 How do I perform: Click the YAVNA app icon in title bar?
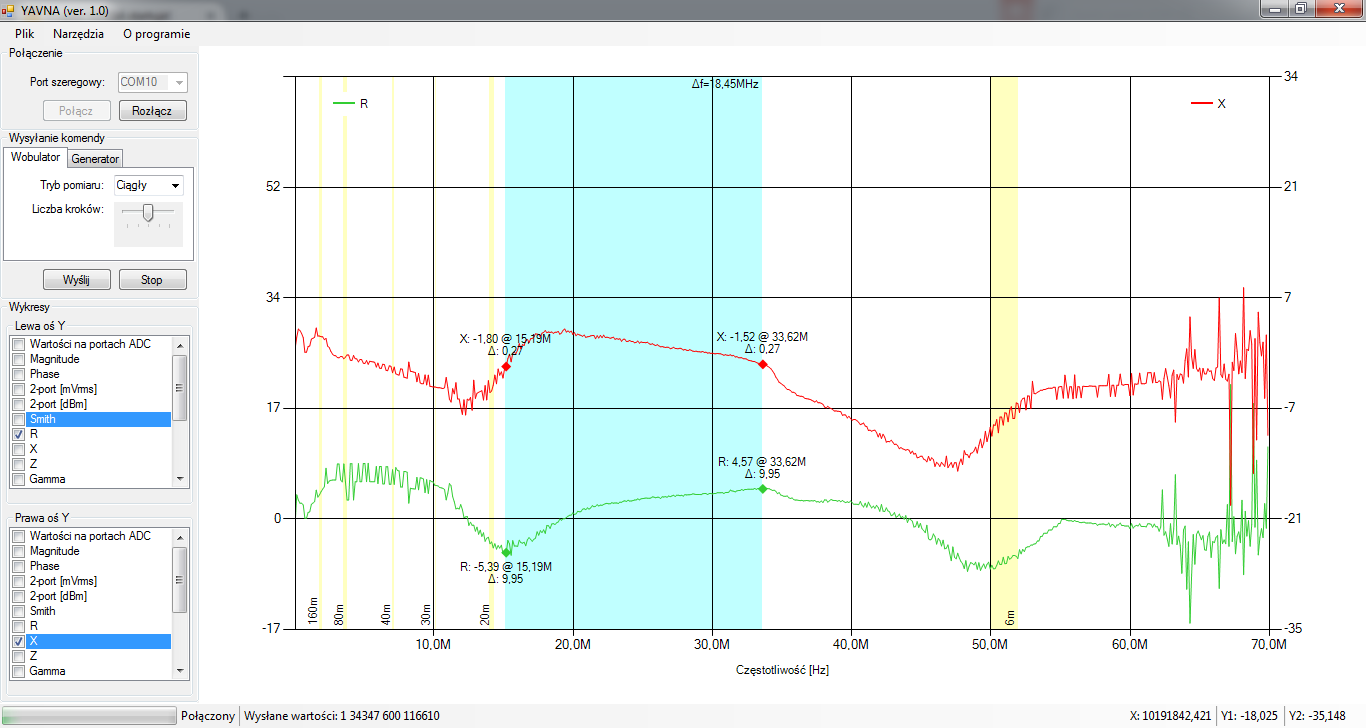click(x=9, y=9)
